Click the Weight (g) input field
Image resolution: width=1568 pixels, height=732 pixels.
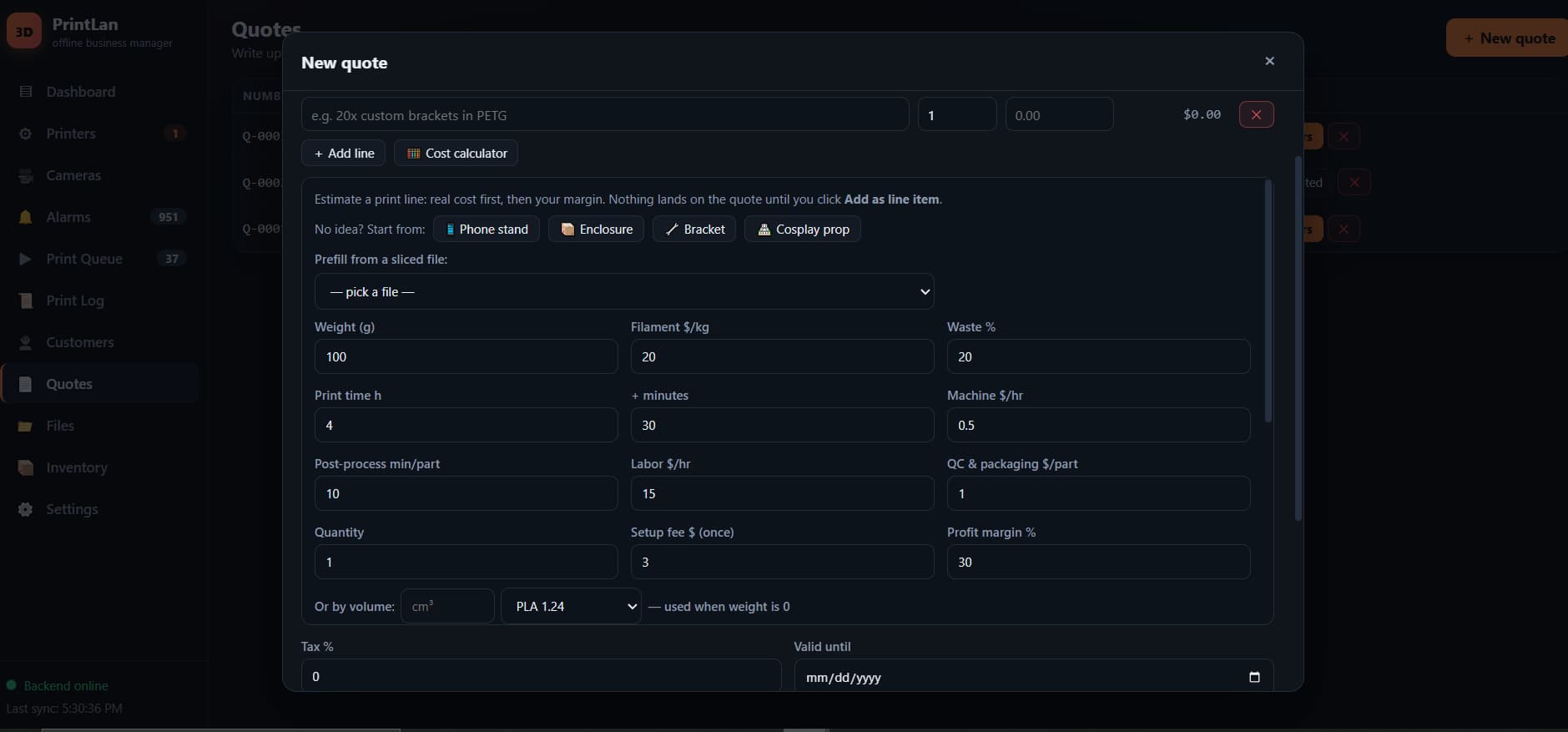click(466, 356)
